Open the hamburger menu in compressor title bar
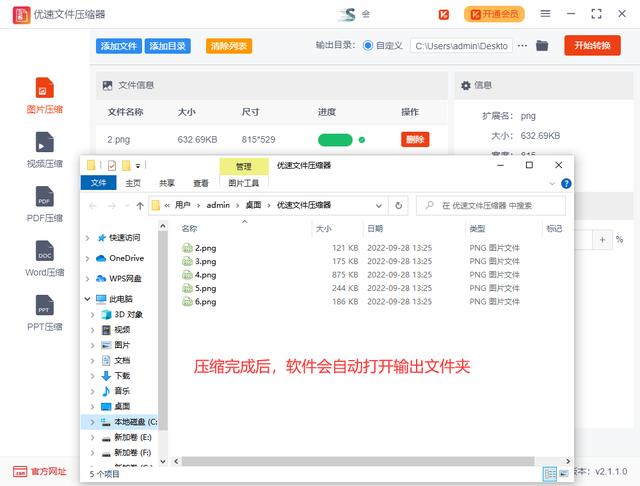 [545, 14]
